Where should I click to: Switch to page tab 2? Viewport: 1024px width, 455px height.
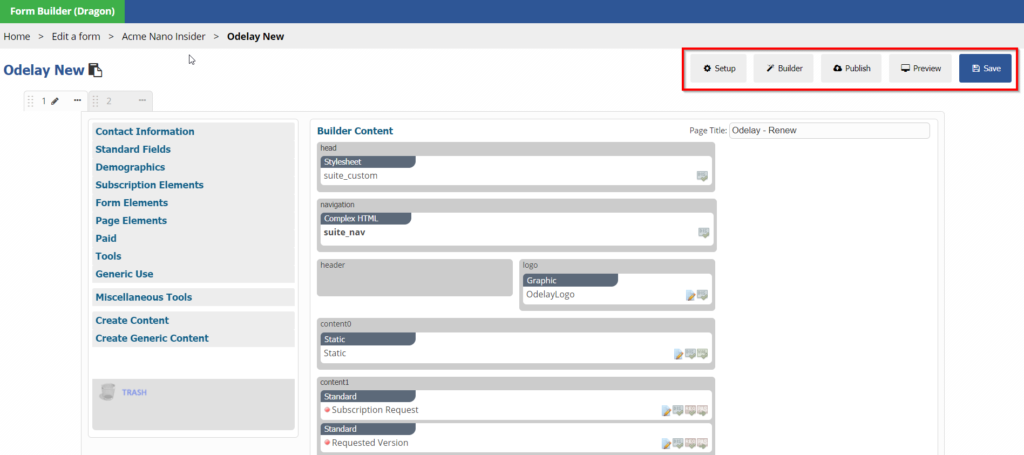pos(108,101)
